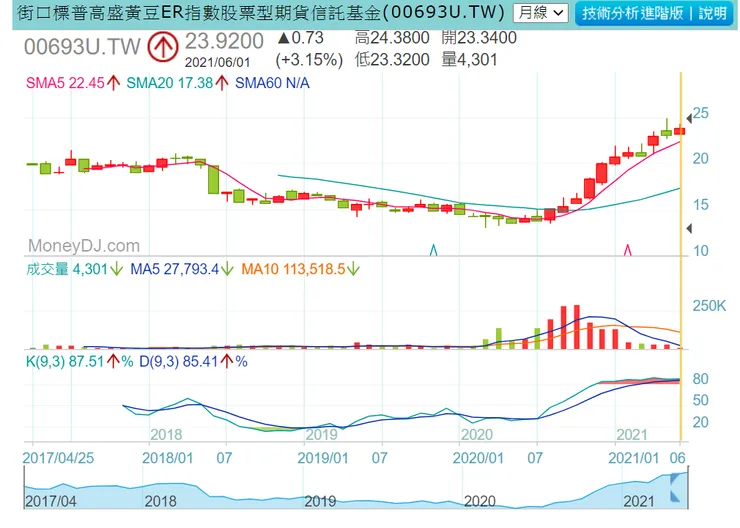The image size is (740, 528).
Task: Click the top handle of range navigator
Action: pyautogui.click(x=675, y=480)
